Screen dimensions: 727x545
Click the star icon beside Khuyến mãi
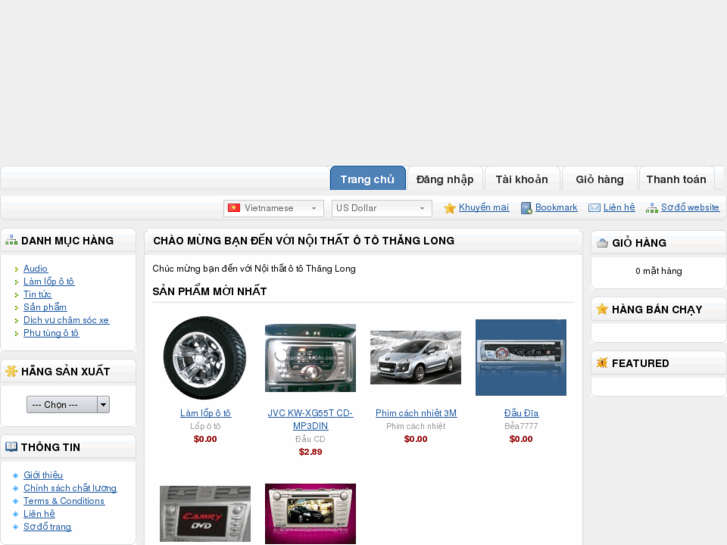[450, 208]
